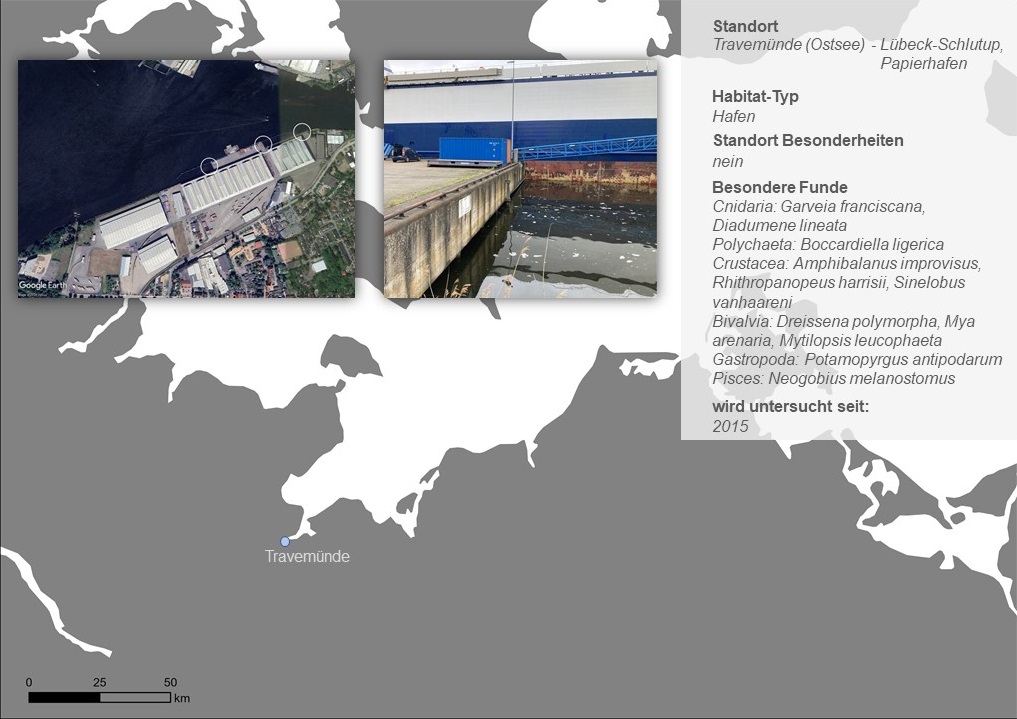Click the Besondere Funde heading

coord(779,187)
